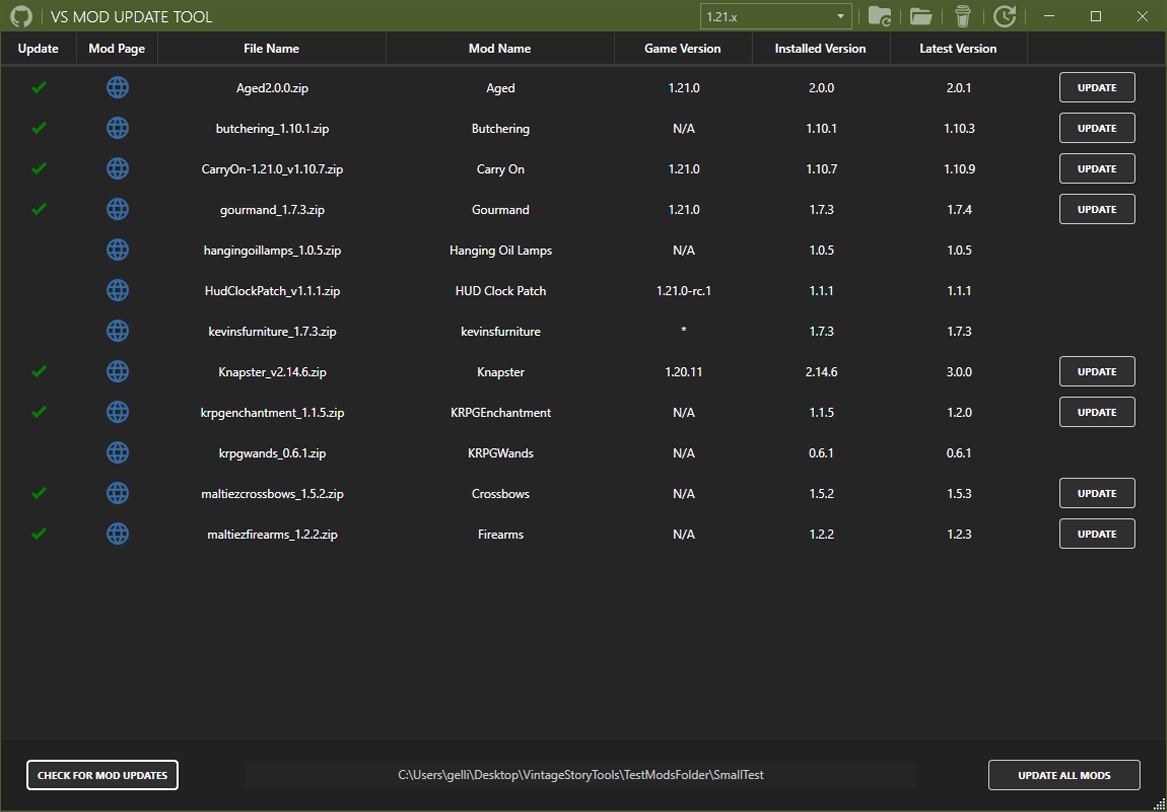Open the GitHub icon in title bar

point(20,17)
